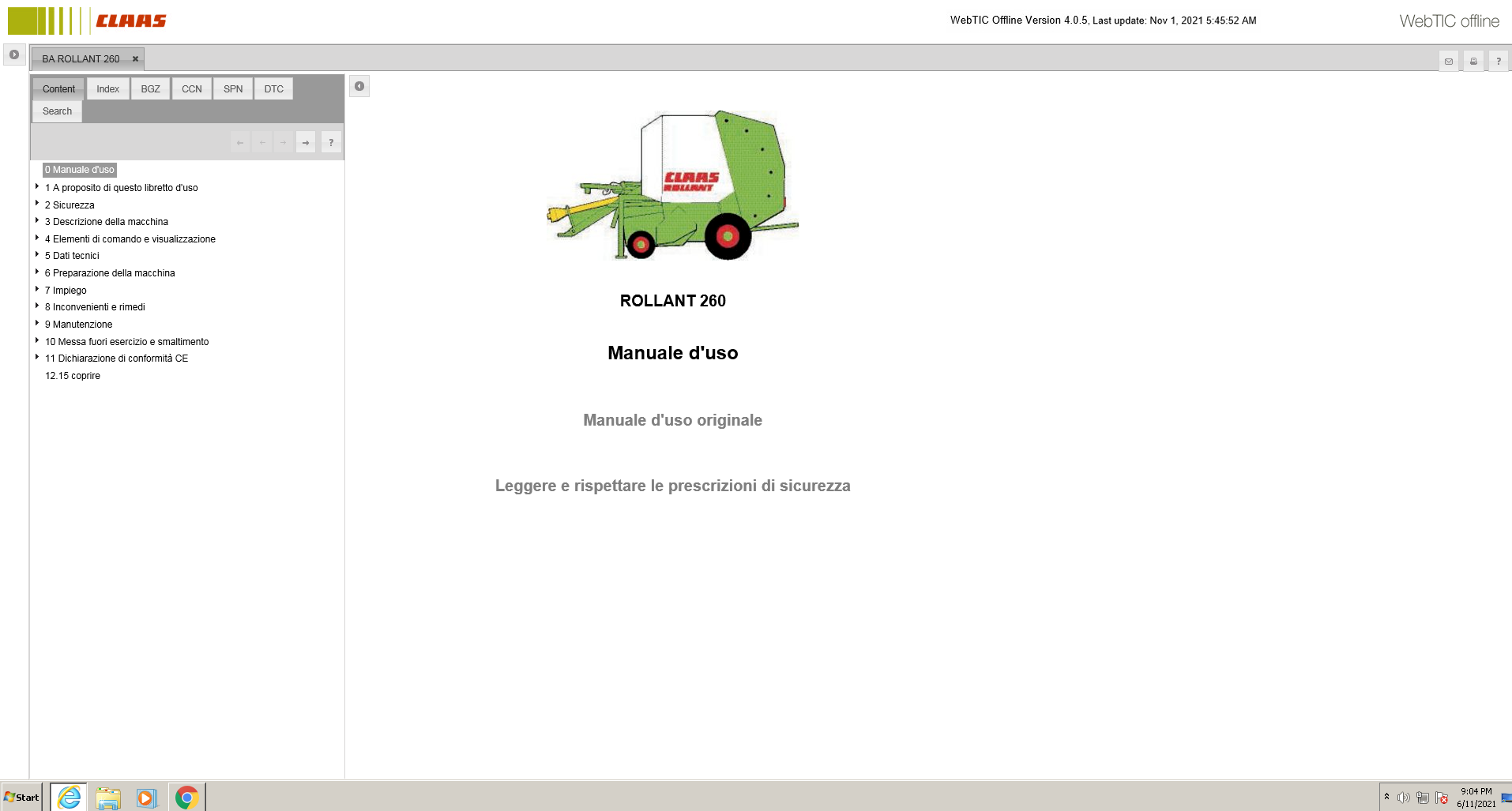Expand '6 Preparazione della macchina'

pos(37,272)
